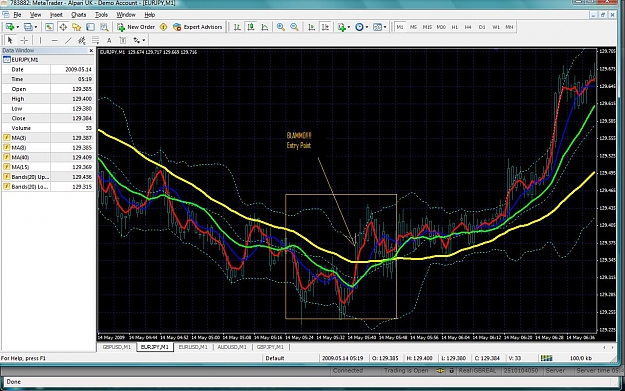Click the chart tabs scroll-right arrow
The width and height of the screenshot is (625, 391).
[612, 348]
